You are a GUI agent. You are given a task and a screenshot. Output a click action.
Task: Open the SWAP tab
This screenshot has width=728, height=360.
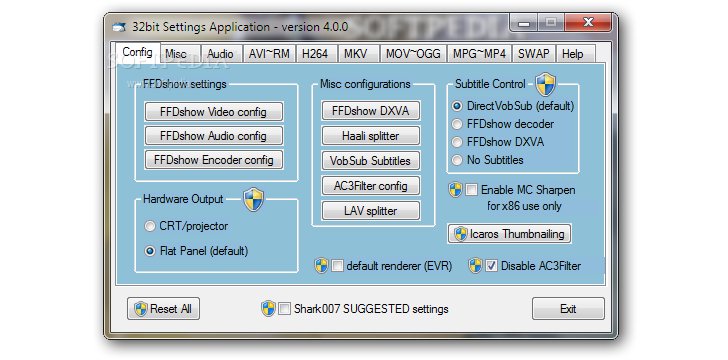(533, 54)
